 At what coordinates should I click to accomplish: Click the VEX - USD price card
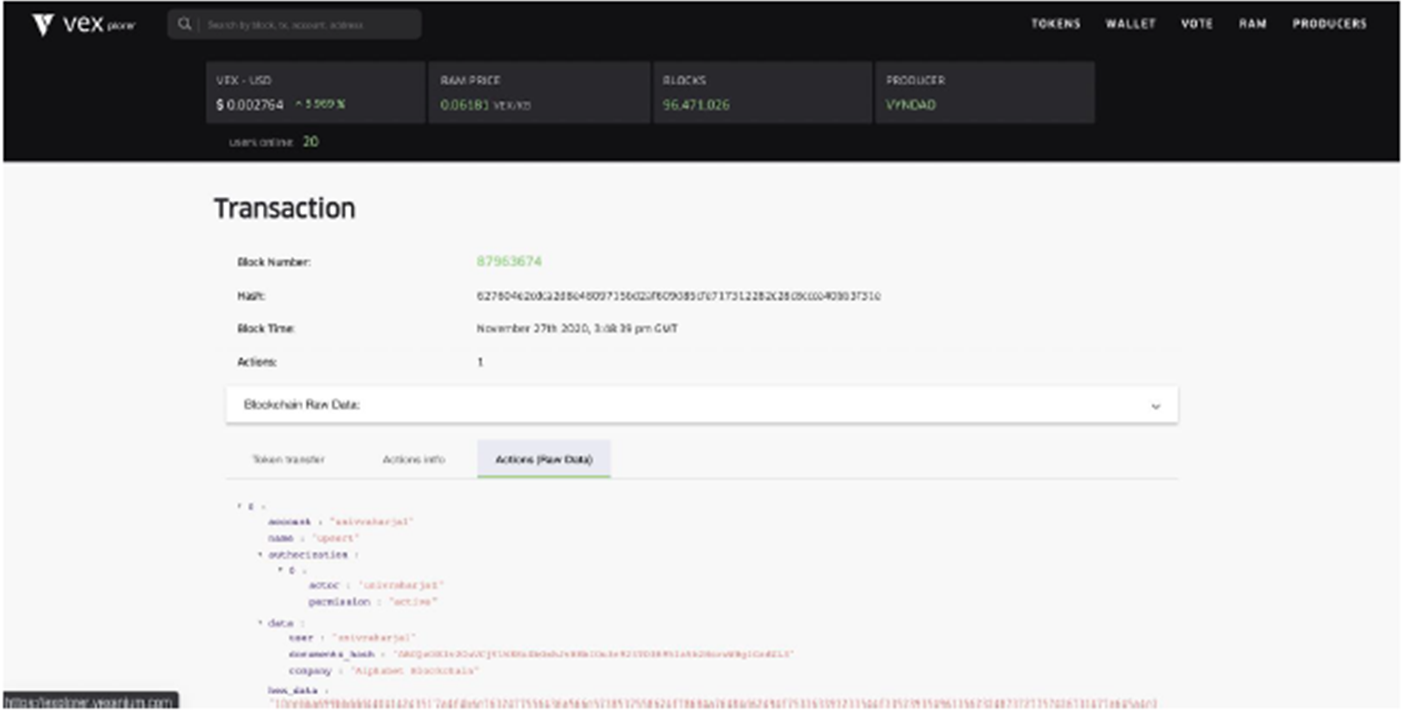tap(315, 93)
